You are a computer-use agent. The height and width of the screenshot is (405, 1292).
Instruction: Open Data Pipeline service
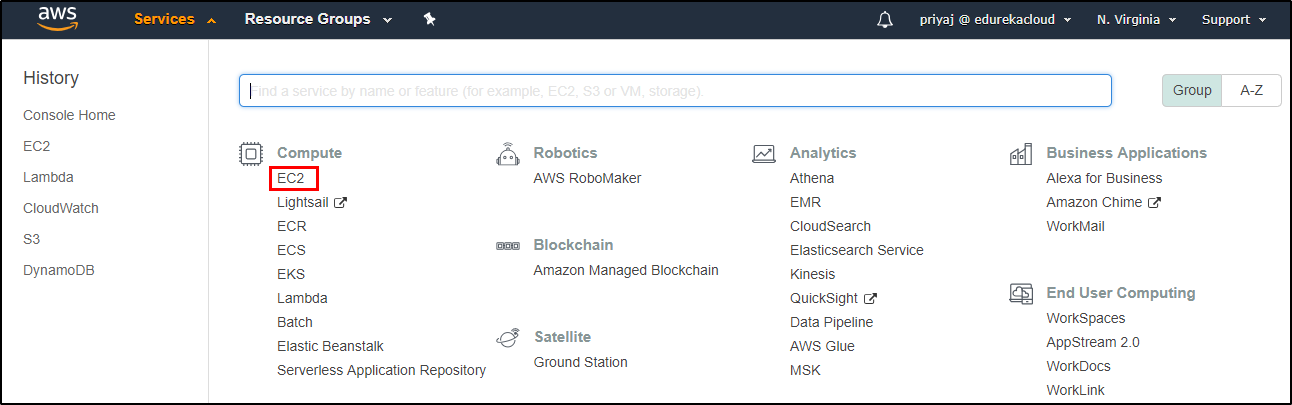(x=831, y=322)
